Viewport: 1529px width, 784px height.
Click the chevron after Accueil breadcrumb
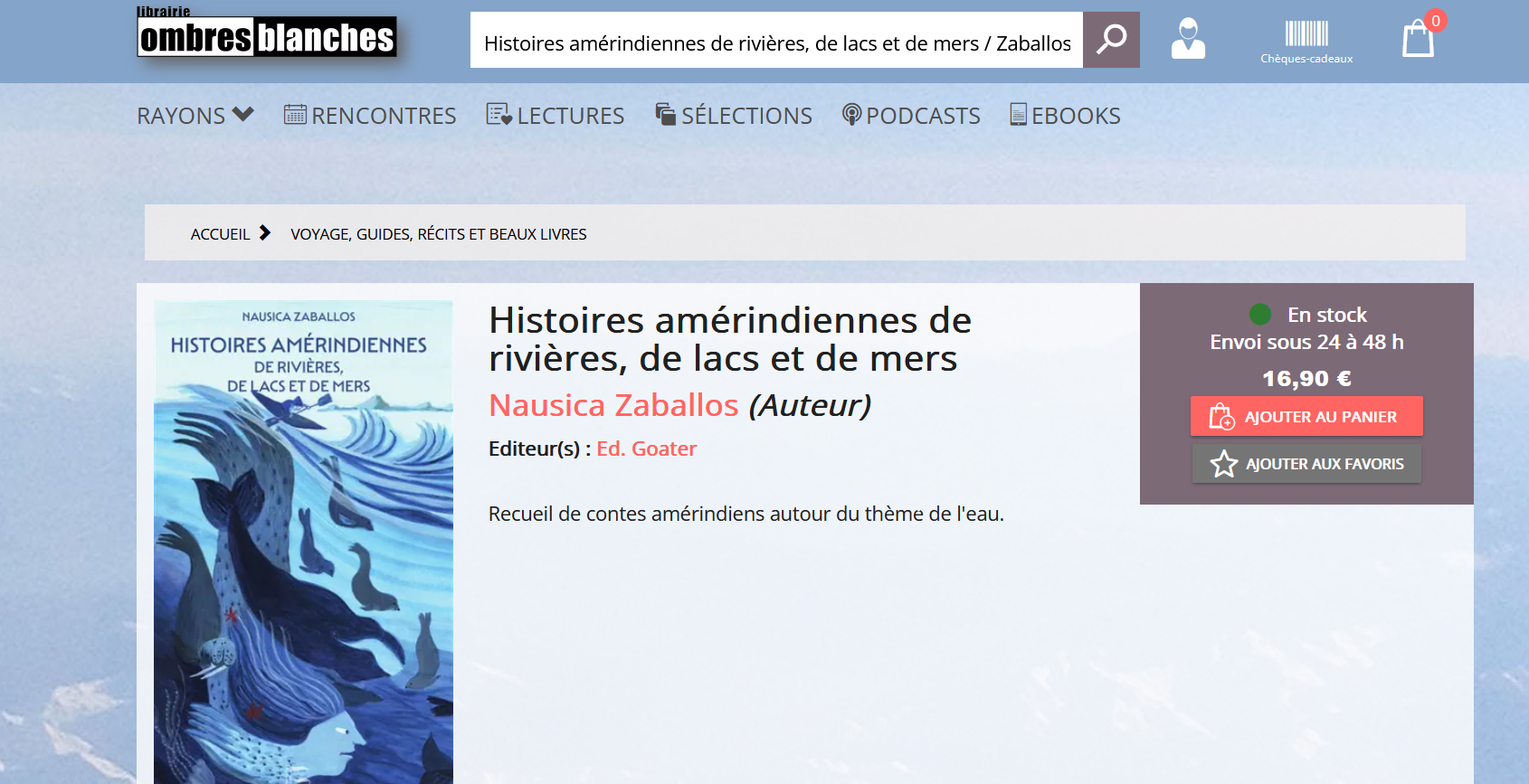(x=265, y=233)
